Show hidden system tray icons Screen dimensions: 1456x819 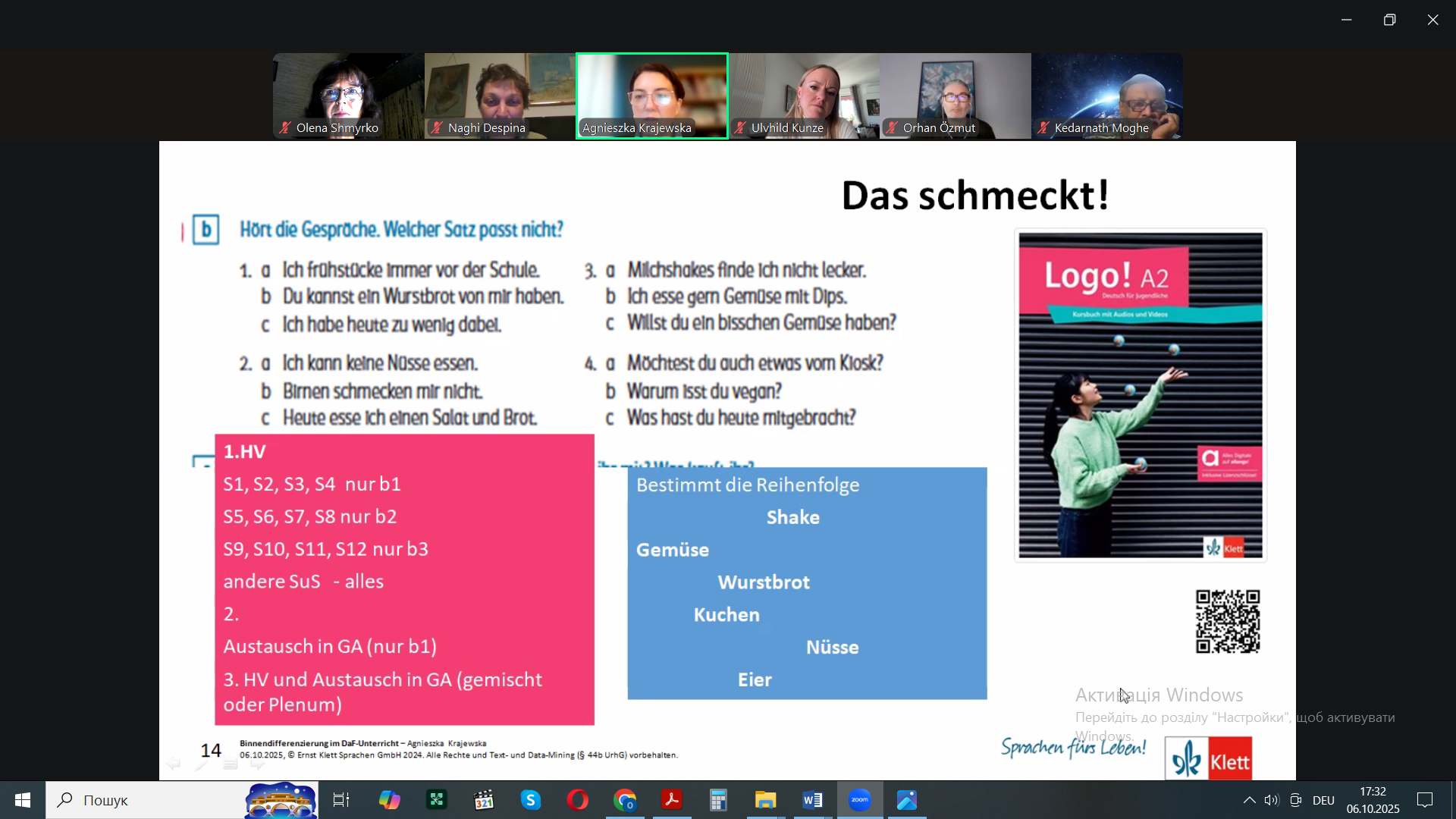tap(1249, 800)
